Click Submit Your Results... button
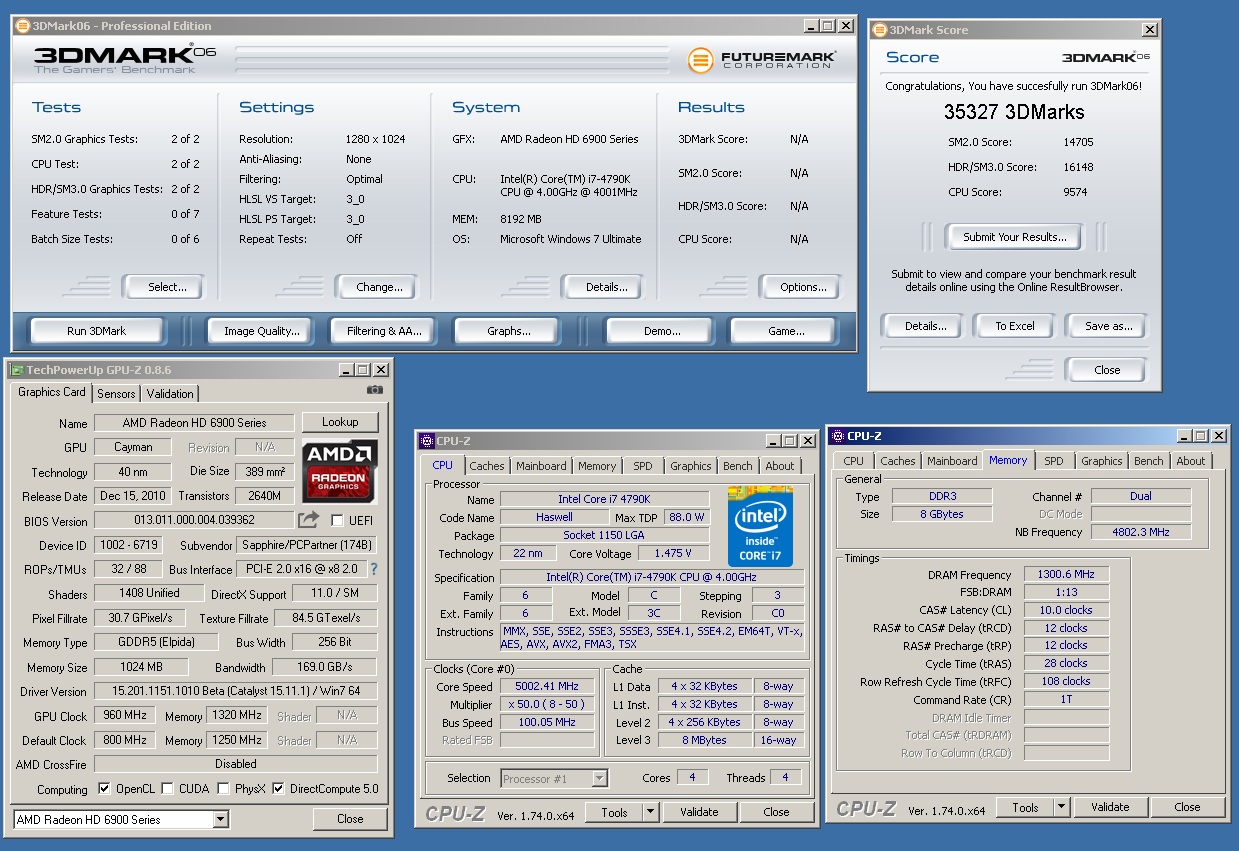This screenshot has width=1239, height=851. [1015, 237]
